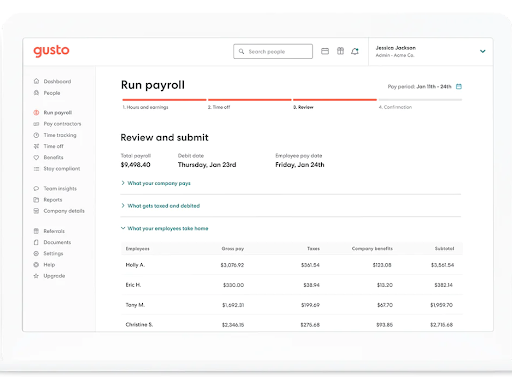The width and height of the screenshot is (512, 383).
Task: Select step 3 Review
Action: [x=303, y=107]
